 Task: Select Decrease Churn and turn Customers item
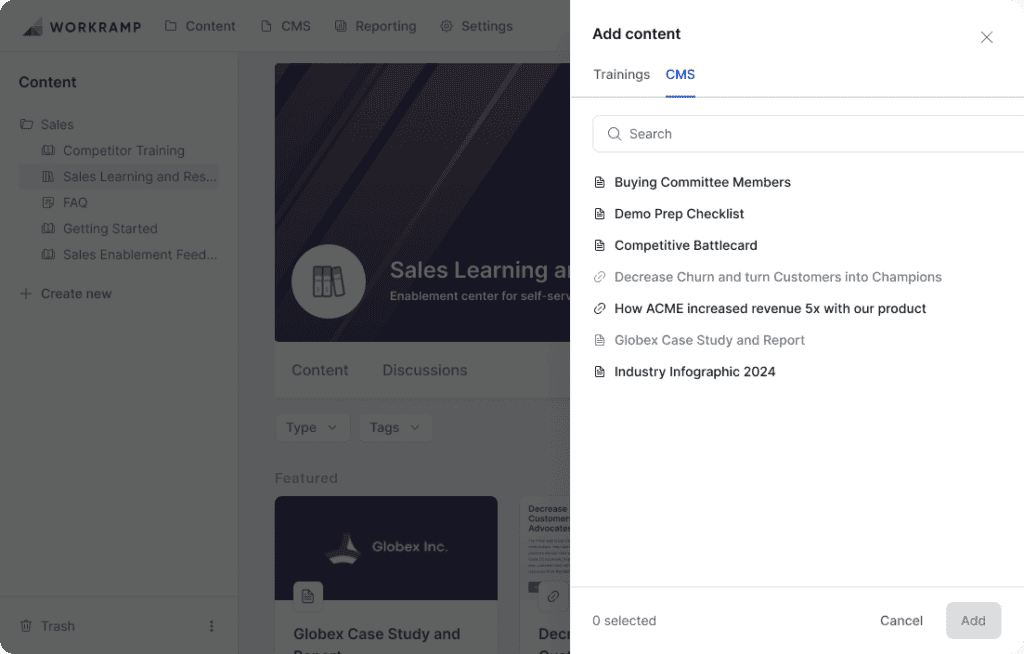click(x=778, y=277)
